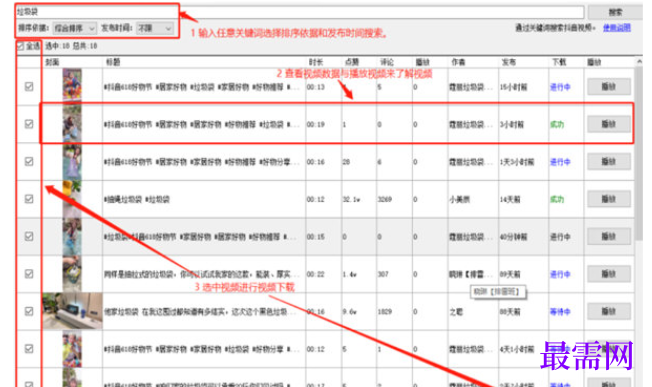The width and height of the screenshot is (652, 387).
Task: Click the scrollbar up arrow
Action: click(x=639, y=62)
